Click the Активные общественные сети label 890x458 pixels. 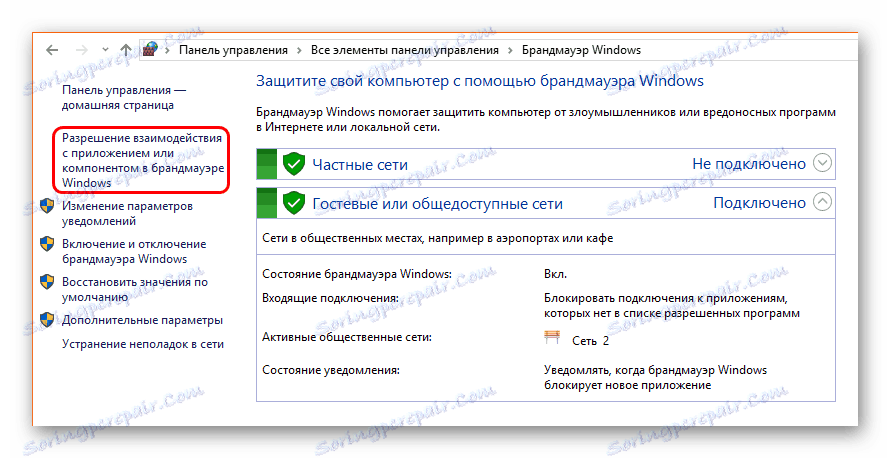[x=347, y=337]
